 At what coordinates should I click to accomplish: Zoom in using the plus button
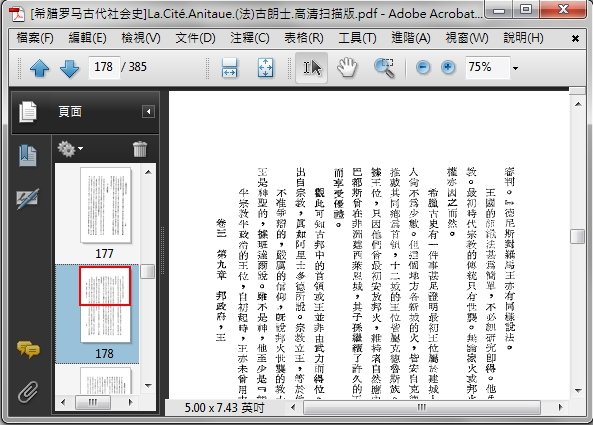448,68
